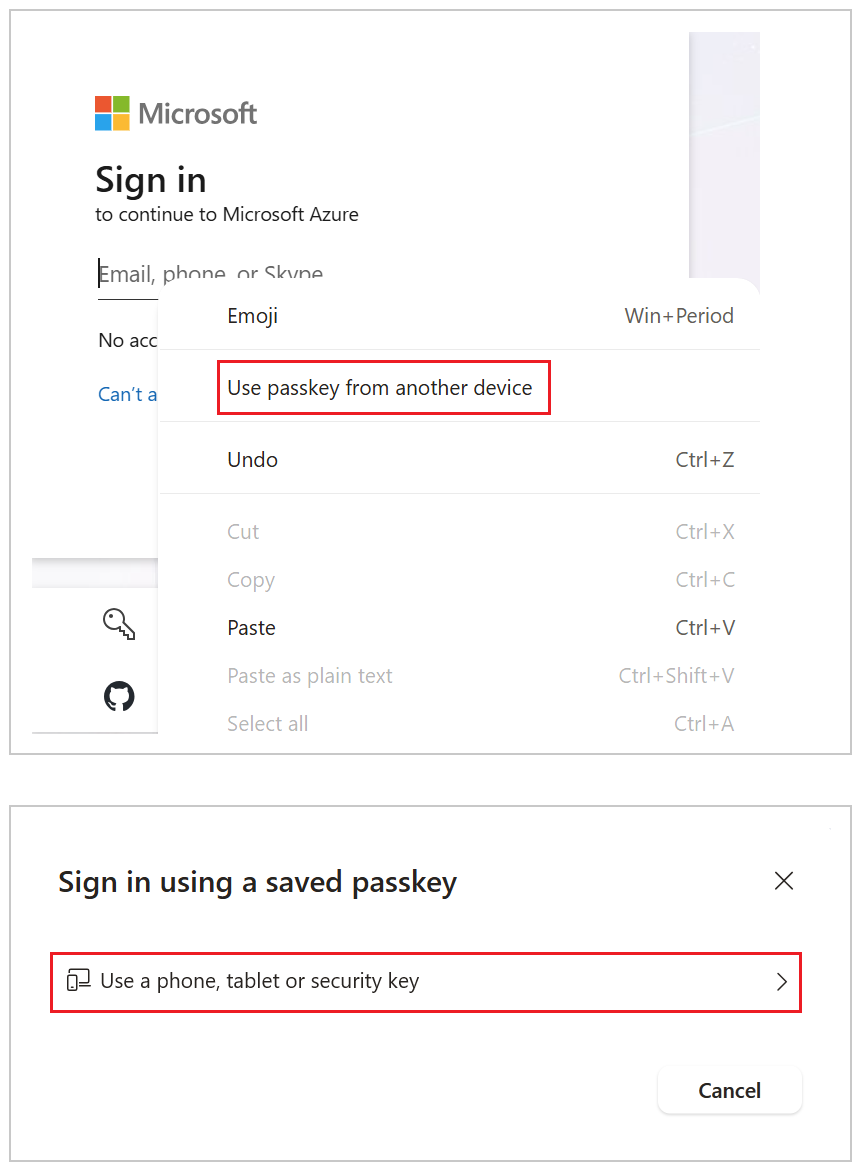Image resolution: width=863 pixels, height=1173 pixels.
Task: Click the Cancel button
Action: (729, 1090)
